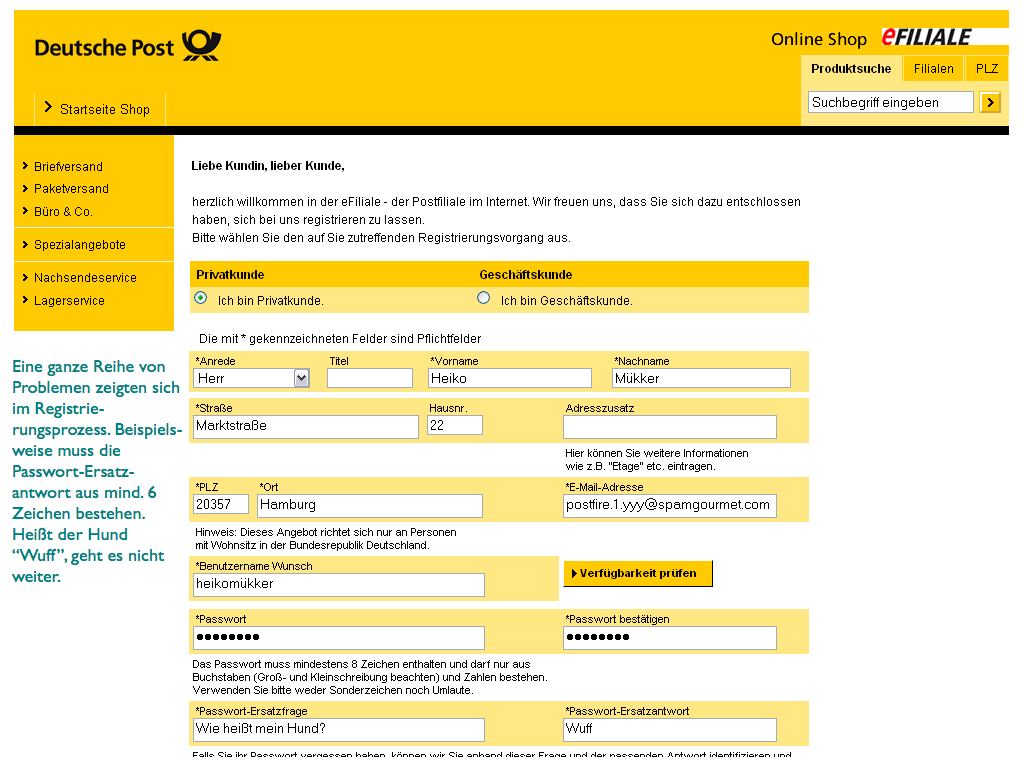Click the Deutsche Post wordmark
Screen dimensions: 1024x768
point(104,48)
